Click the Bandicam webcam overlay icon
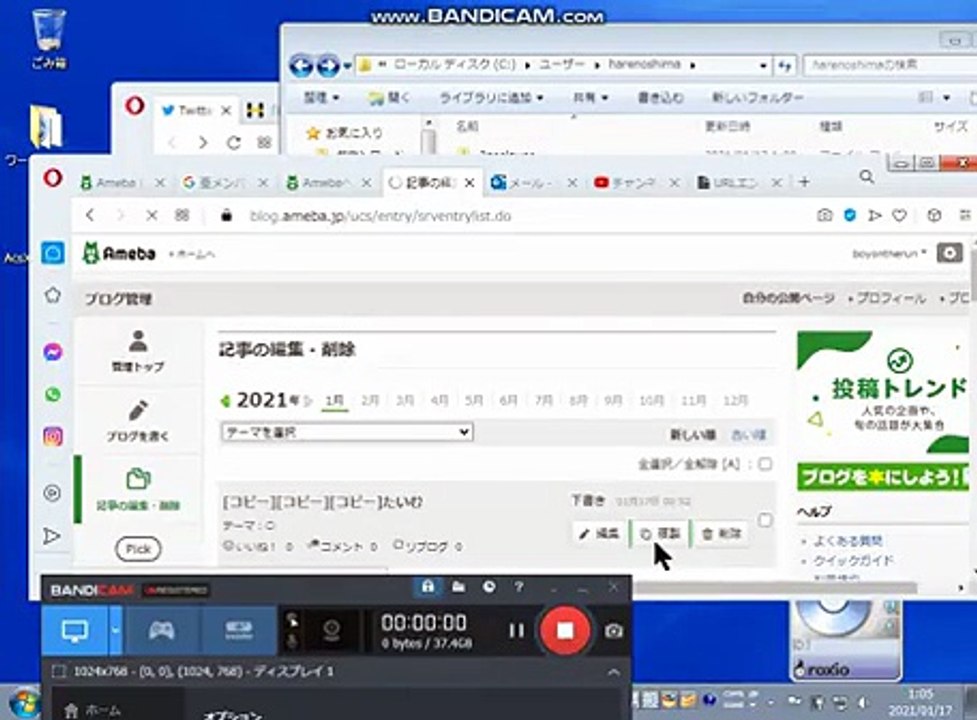 331,630
